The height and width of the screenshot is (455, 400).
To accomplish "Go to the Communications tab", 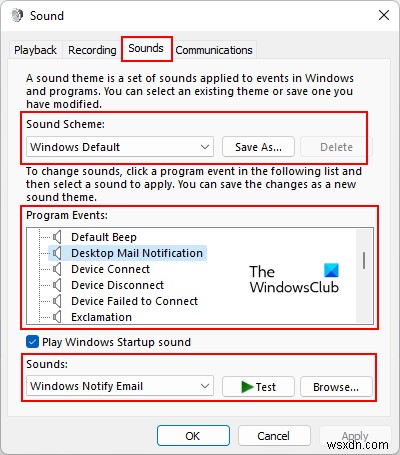I will pos(214,50).
